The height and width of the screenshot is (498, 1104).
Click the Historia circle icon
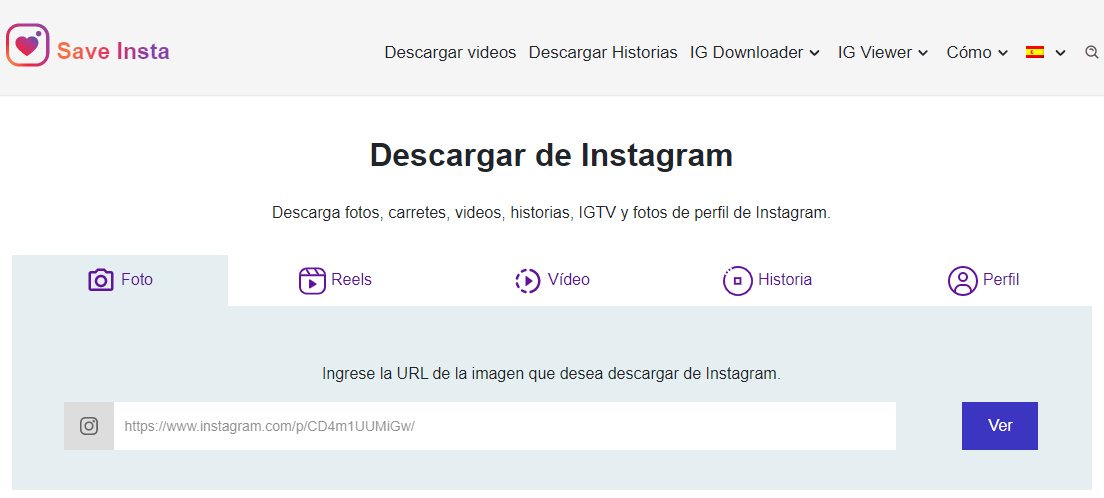coord(737,280)
